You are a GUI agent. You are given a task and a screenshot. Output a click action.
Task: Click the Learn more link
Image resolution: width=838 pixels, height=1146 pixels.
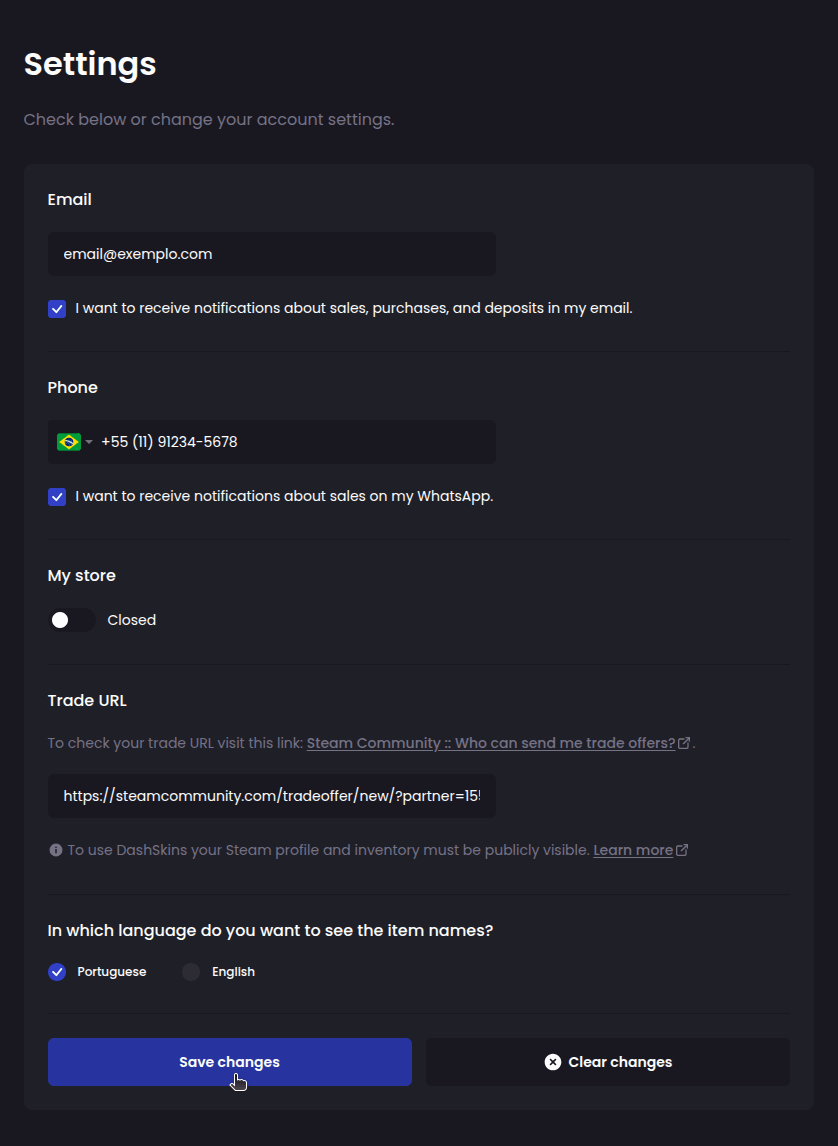(x=632, y=848)
